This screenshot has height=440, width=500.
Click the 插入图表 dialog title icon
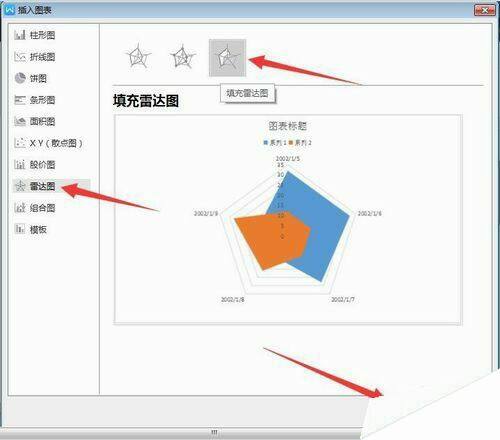point(10,10)
